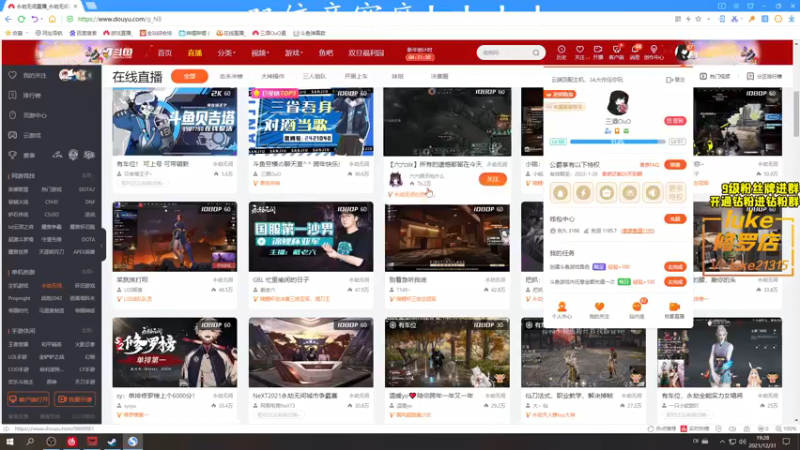Image resolution: width=800 pixels, height=450 pixels.
Task: Expand 全部 next to 单机热游 in the sidebar
Action: [88, 272]
